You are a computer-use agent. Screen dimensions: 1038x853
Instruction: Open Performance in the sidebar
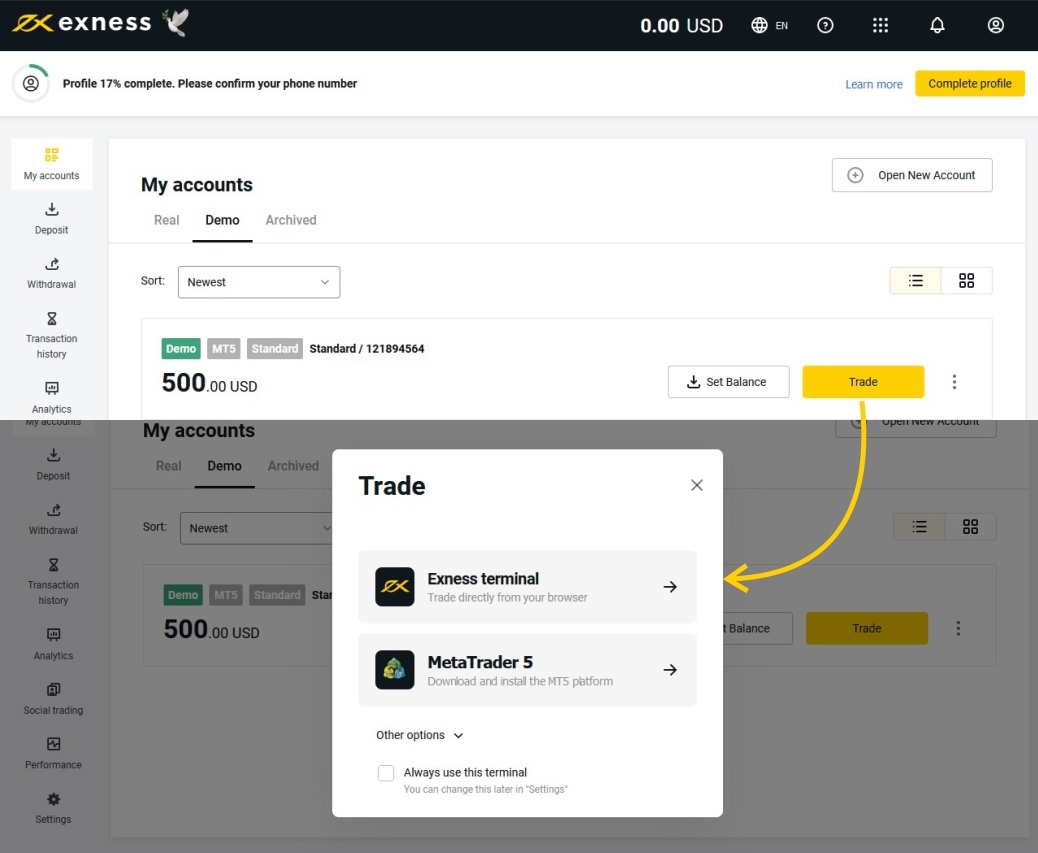point(53,754)
